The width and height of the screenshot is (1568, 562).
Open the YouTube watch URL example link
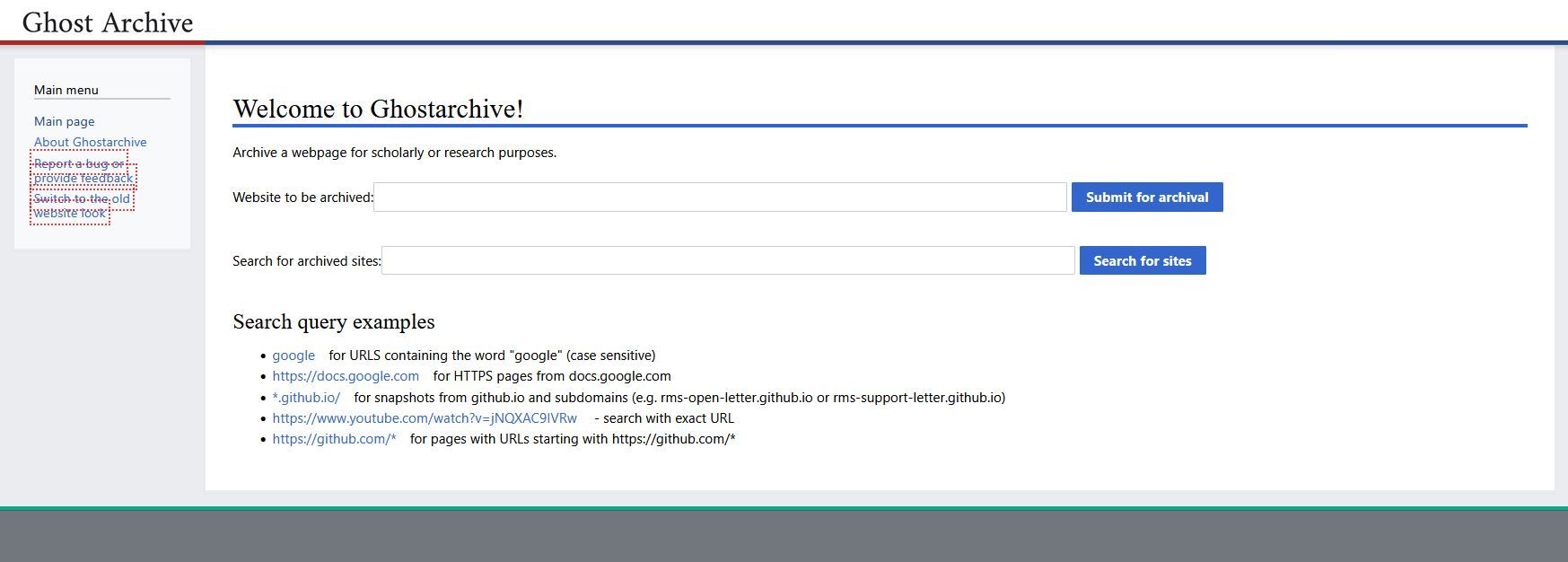[425, 418]
